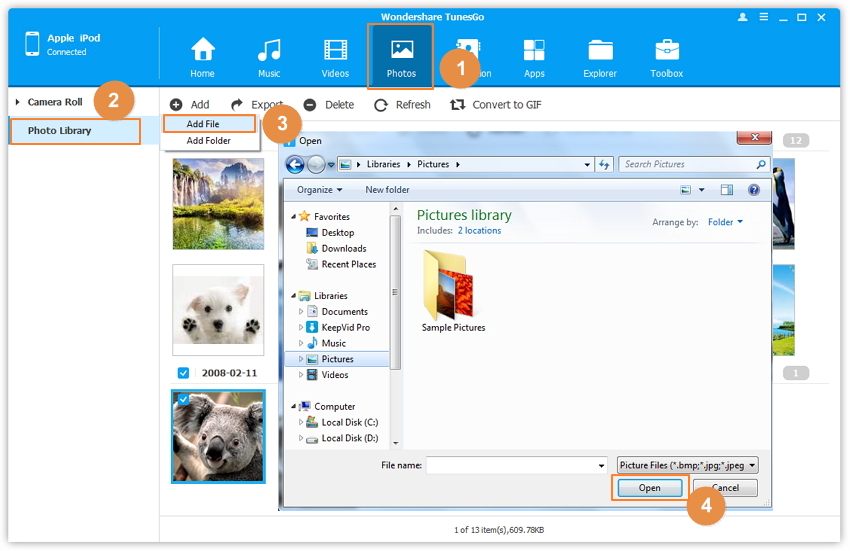Expand the Camera Roll tree arrow

(18, 102)
